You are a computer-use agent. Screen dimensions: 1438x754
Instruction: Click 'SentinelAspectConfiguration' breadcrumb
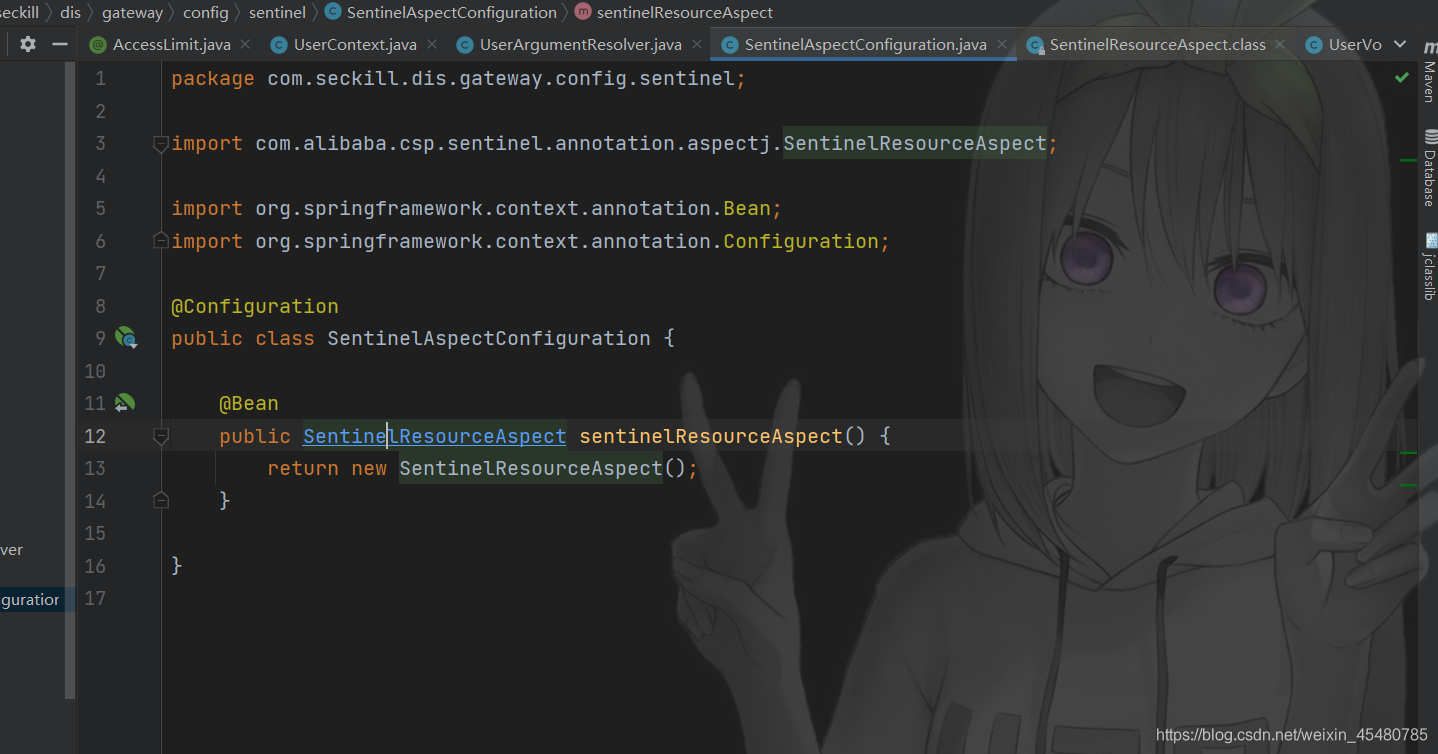click(x=452, y=13)
